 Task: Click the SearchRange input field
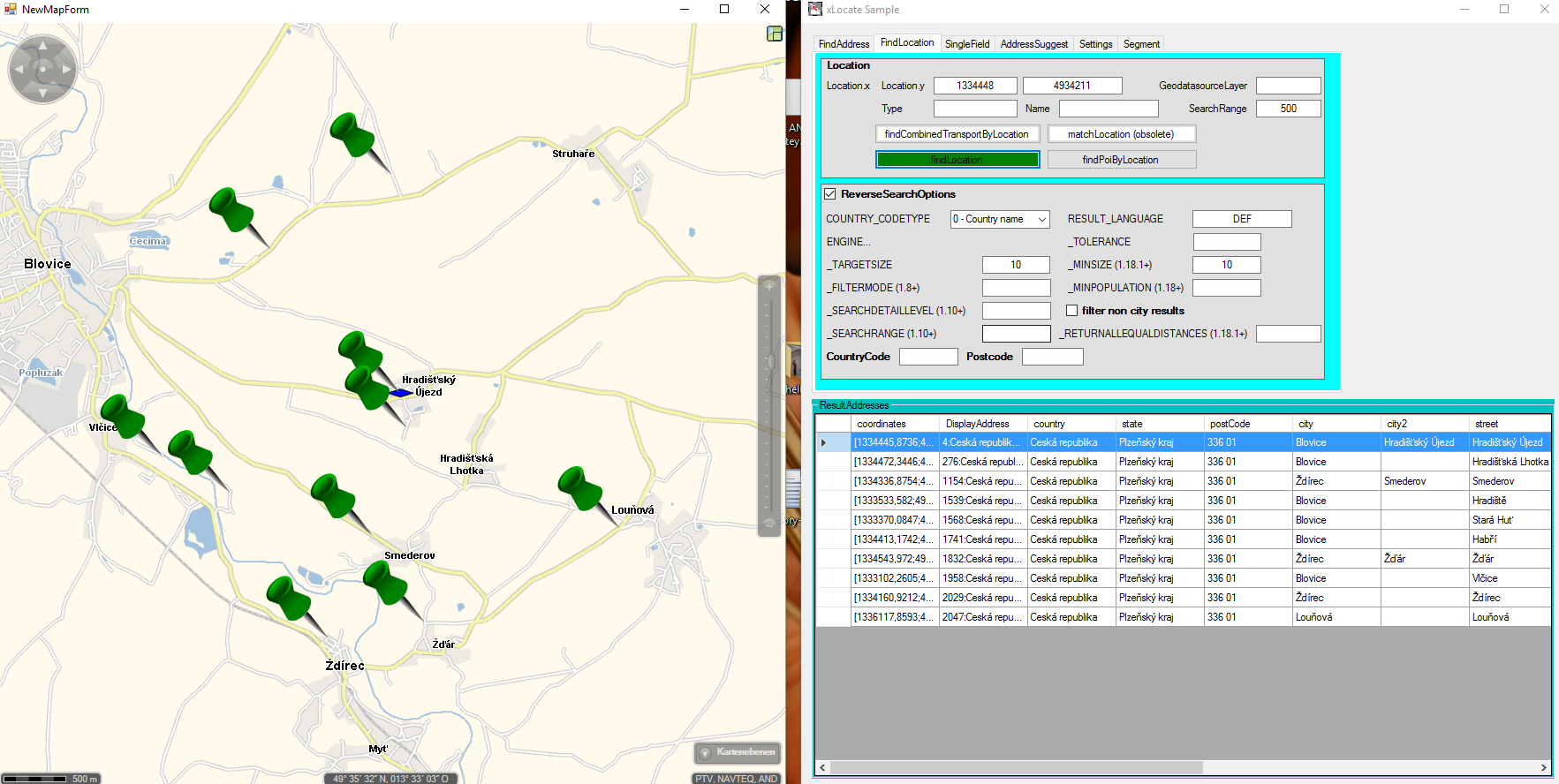pyautogui.click(x=1288, y=109)
